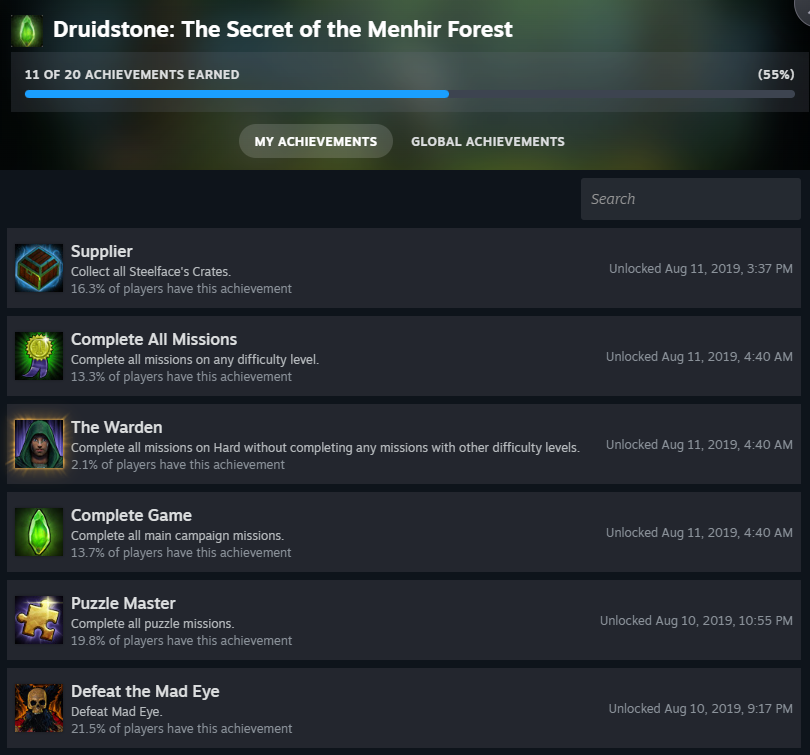Switch to the My Achievements tab
This screenshot has width=810, height=755.
tap(316, 141)
